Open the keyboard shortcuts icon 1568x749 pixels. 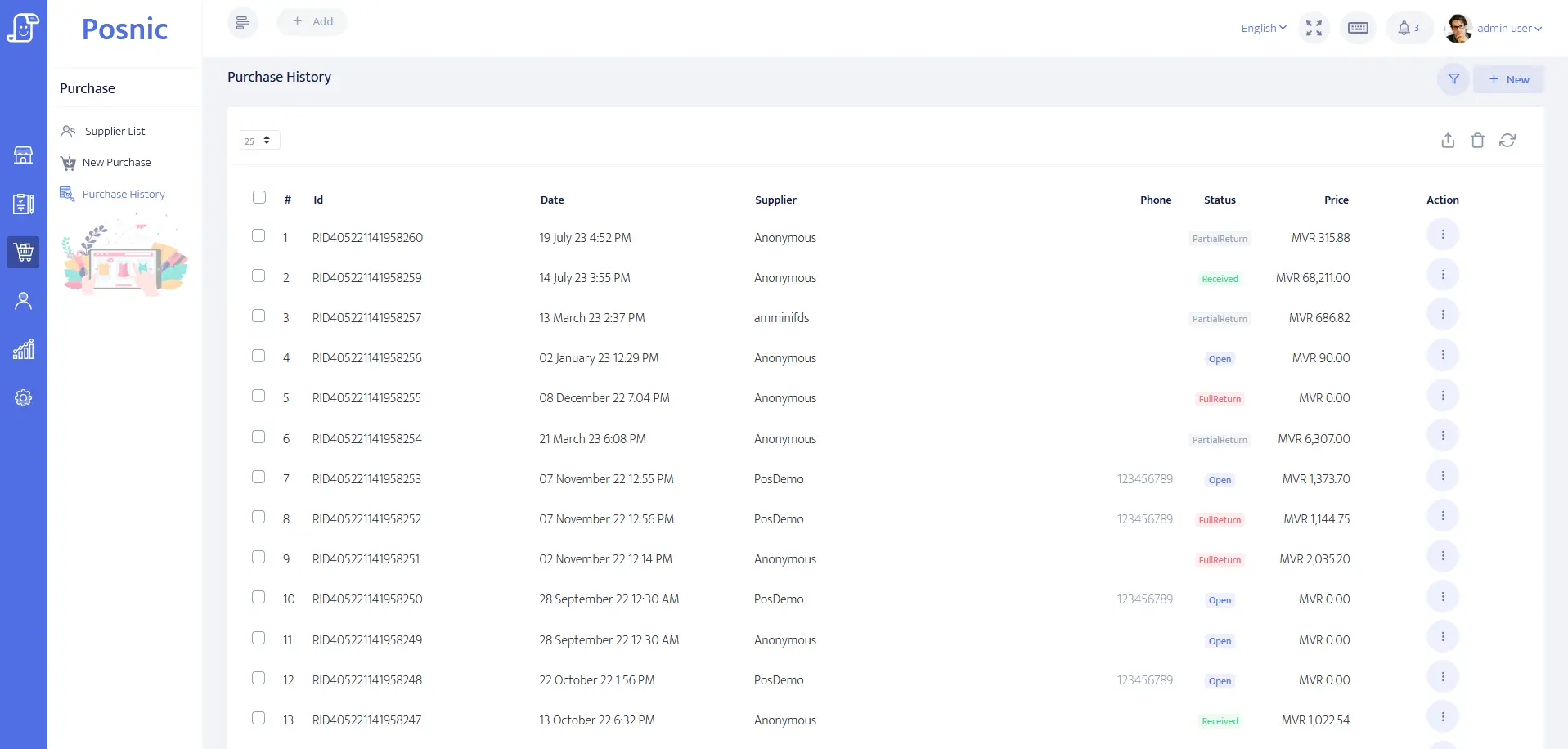point(1358,29)
